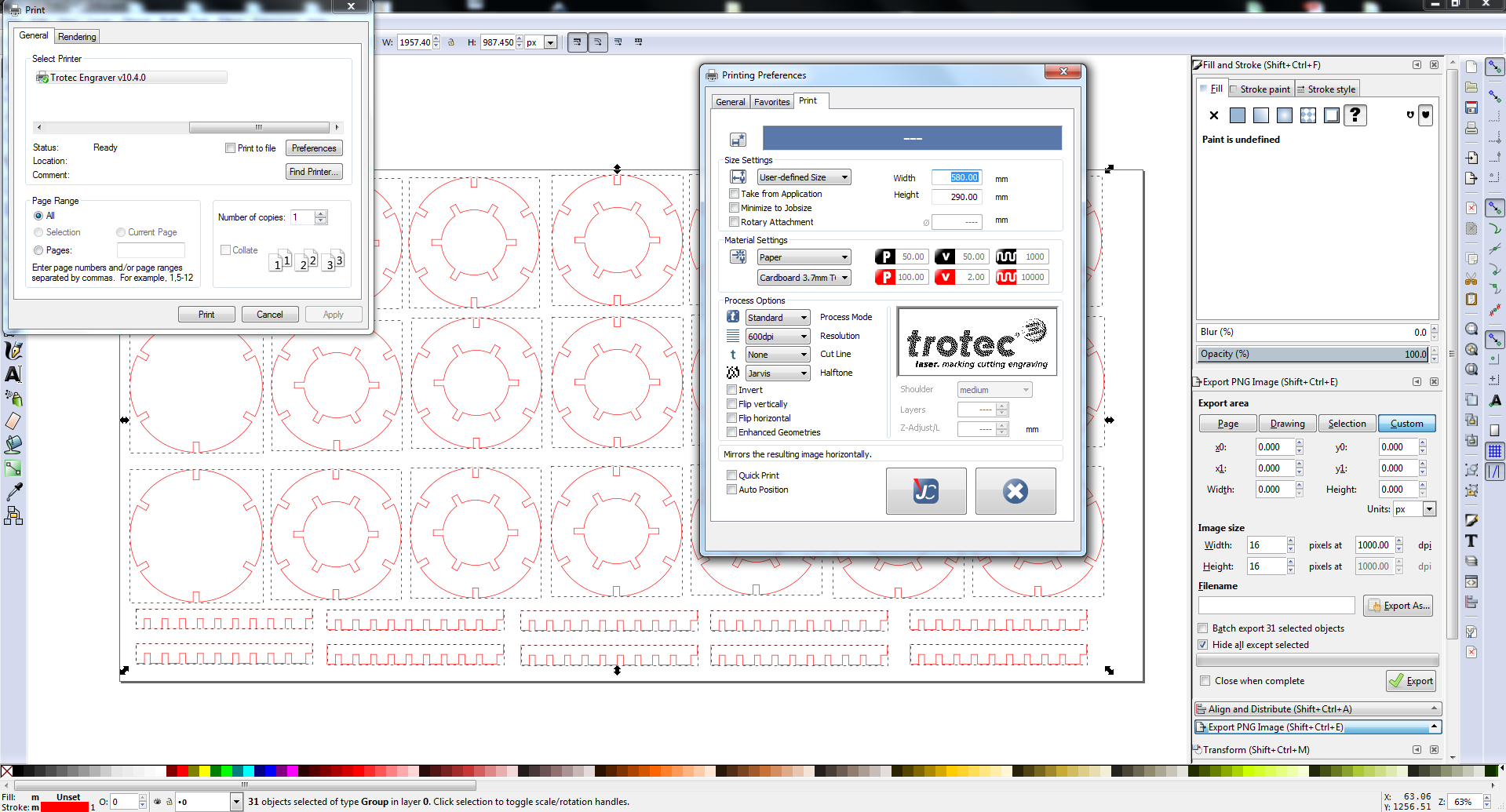Screen dimensions: 1506x812
Task: Click the Save document floppy icon
Action: pyautogui.click(x=1471, y=107)
